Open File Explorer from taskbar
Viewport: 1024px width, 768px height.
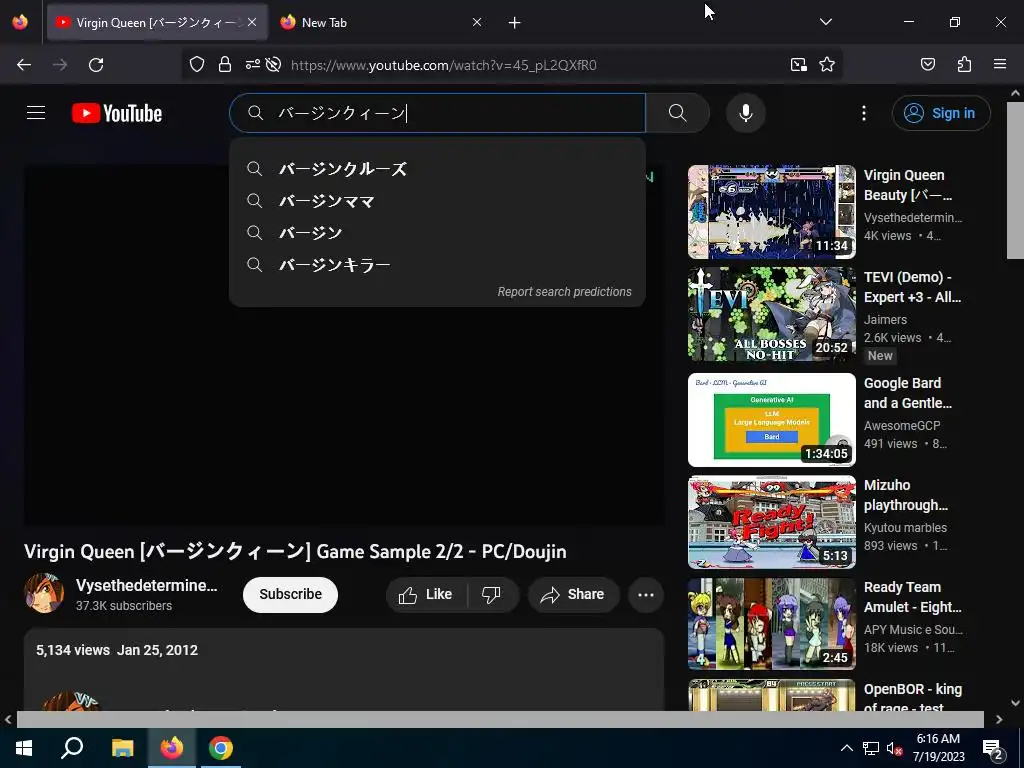(122, 747)
